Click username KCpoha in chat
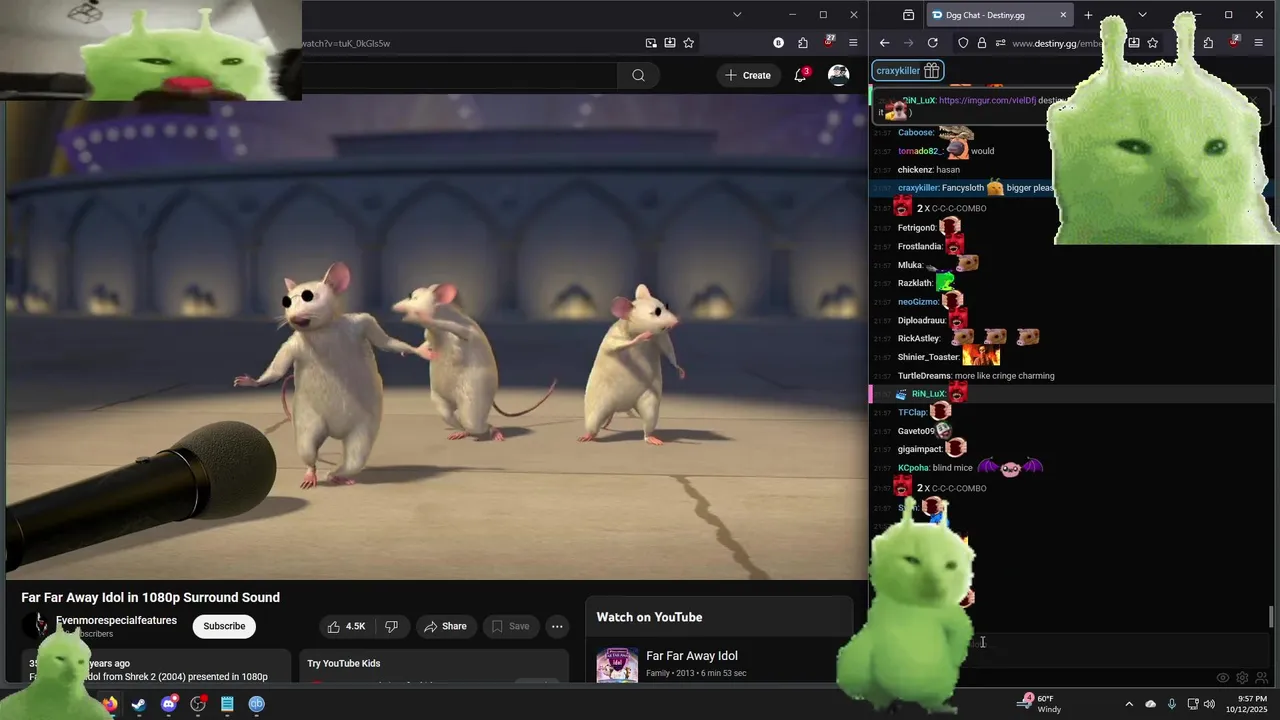Viewport: 1280px width, 720px height. click(913, 468)
